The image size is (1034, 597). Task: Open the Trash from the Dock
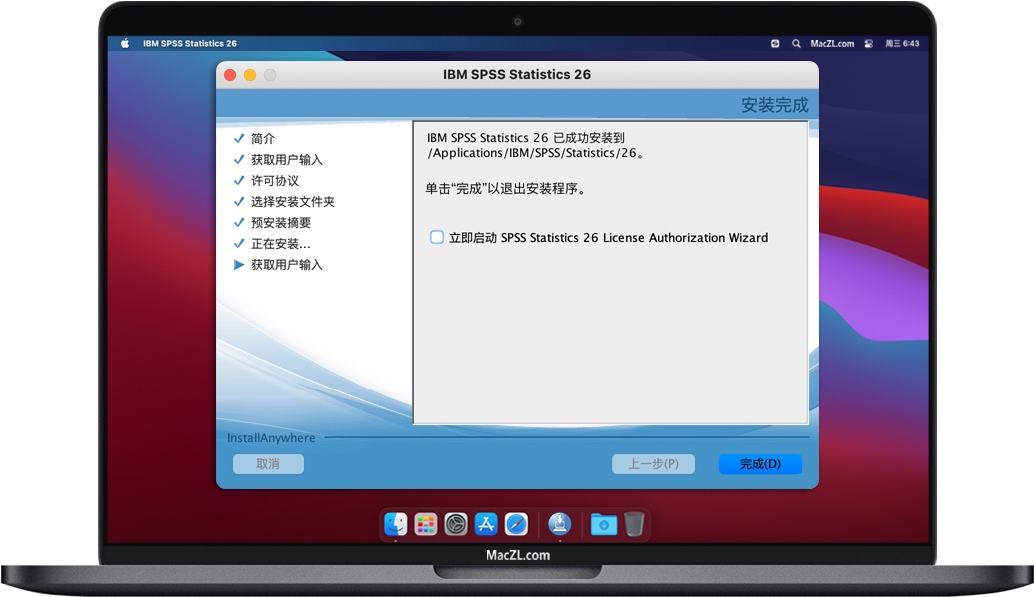[x=633, y=522]
